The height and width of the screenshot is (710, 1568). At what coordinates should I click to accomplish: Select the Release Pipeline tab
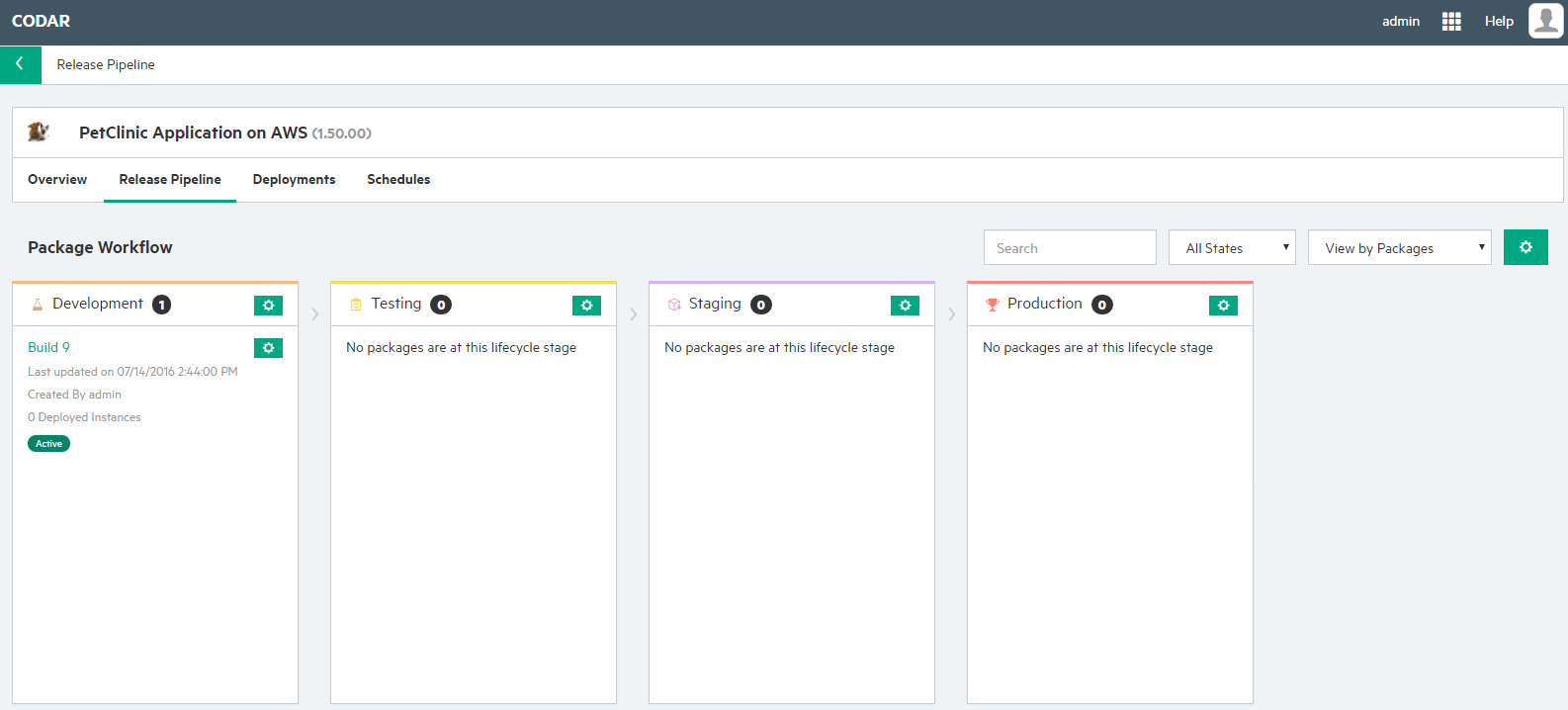click(170, 179)
